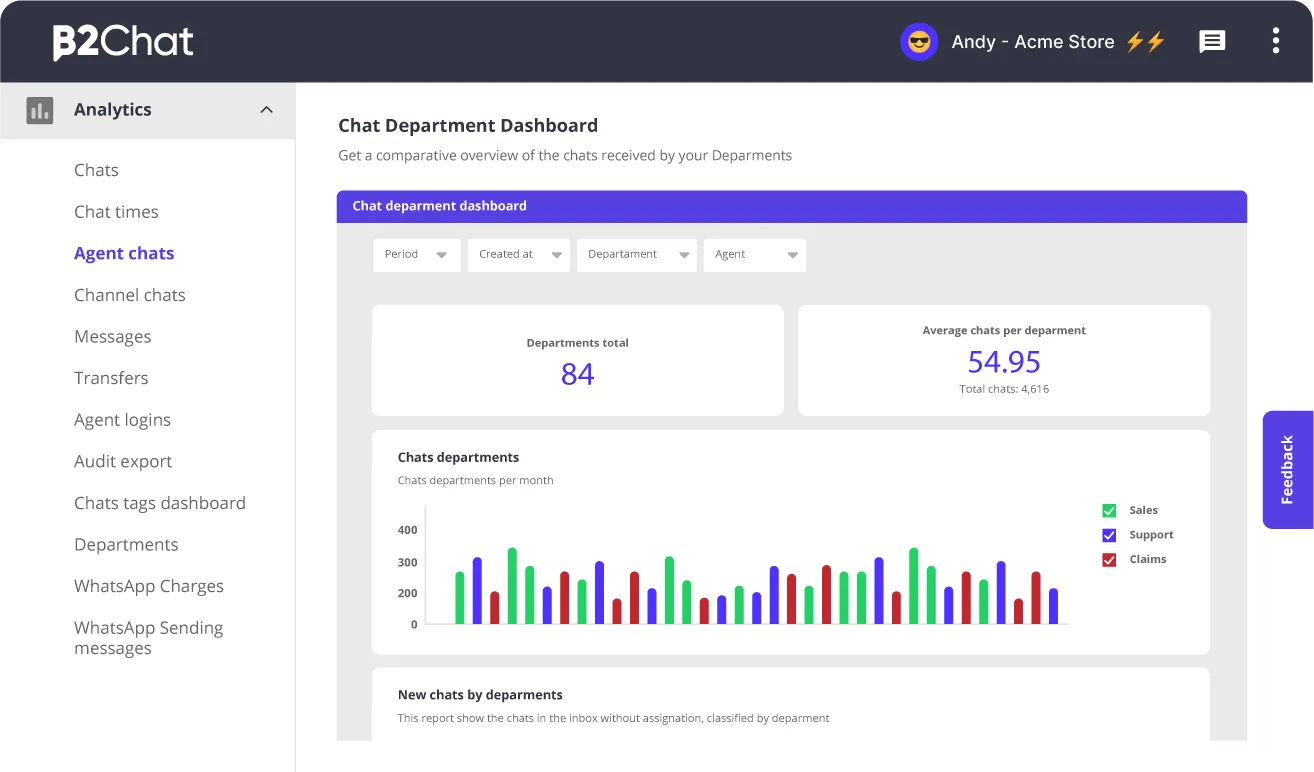The width and height of the screenshot is (1314, 772).
Task: Click the 'Average chats per deparment' label
Action: pyautogui.click(x=1004, y=331)
